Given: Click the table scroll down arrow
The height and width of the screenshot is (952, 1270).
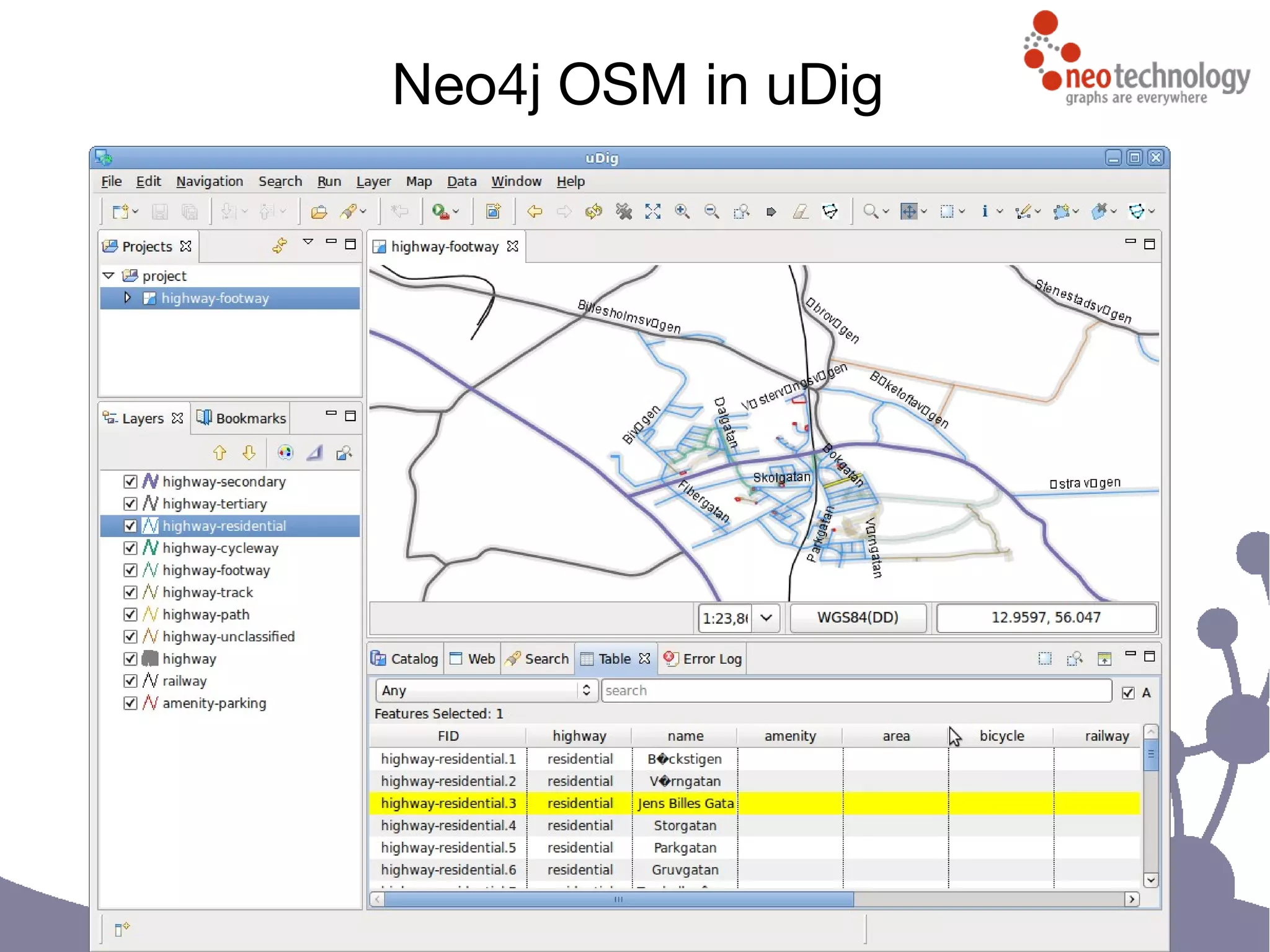Looking at the screenshot, I should [x=1150, y=880].
